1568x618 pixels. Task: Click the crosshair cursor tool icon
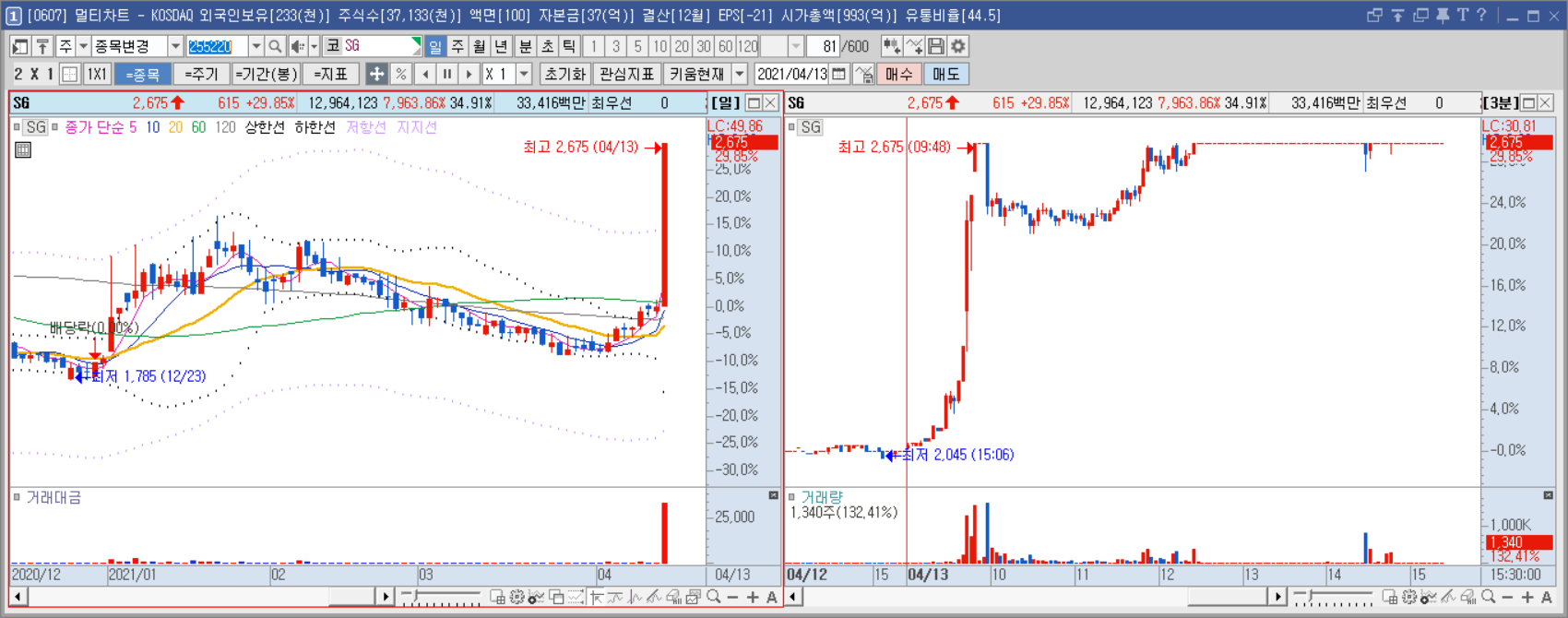376,74
